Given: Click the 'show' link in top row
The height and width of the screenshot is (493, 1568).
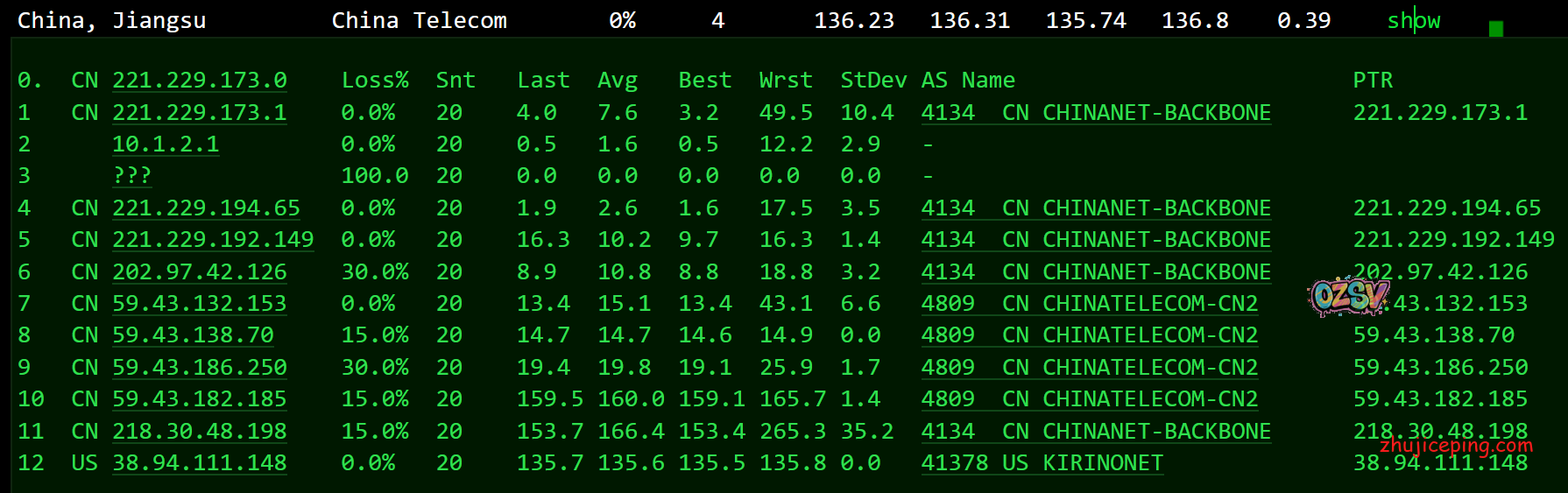Looking at the screenshot, I should 1413,21.
